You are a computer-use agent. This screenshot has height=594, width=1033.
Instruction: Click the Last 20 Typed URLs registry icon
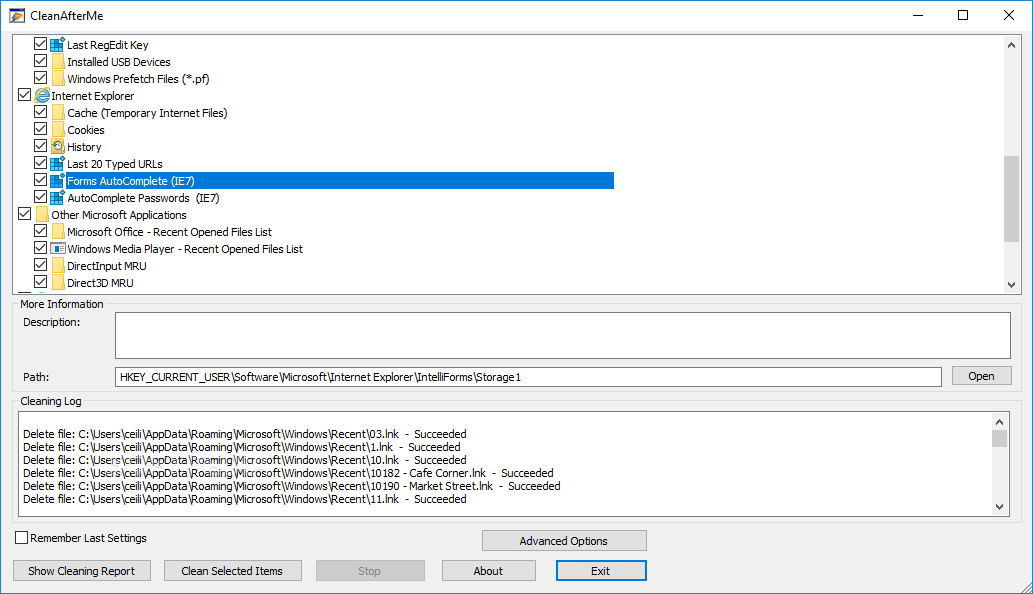(57, 164)
